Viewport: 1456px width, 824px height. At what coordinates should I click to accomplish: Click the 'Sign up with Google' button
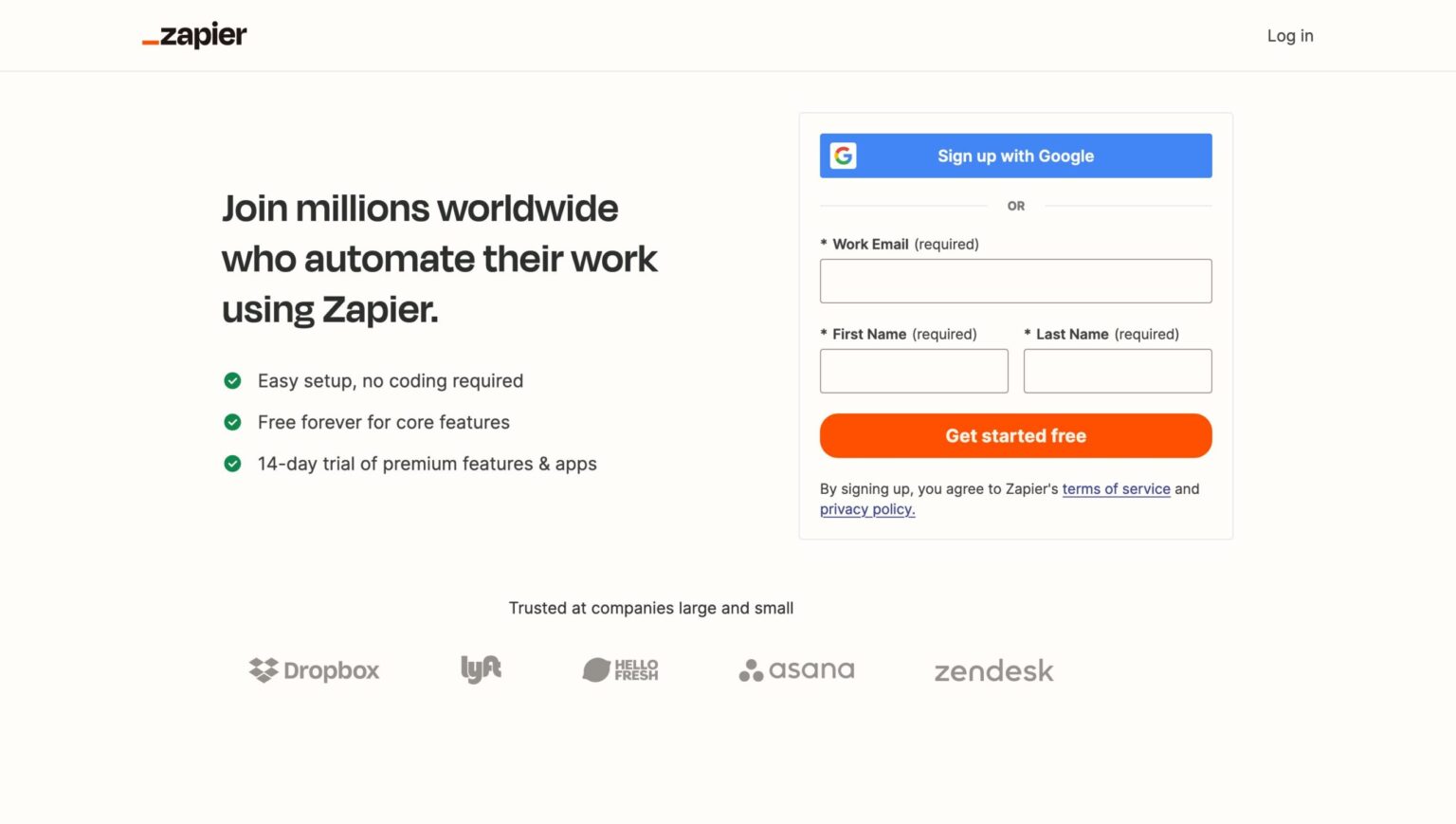pos(1015,156)
